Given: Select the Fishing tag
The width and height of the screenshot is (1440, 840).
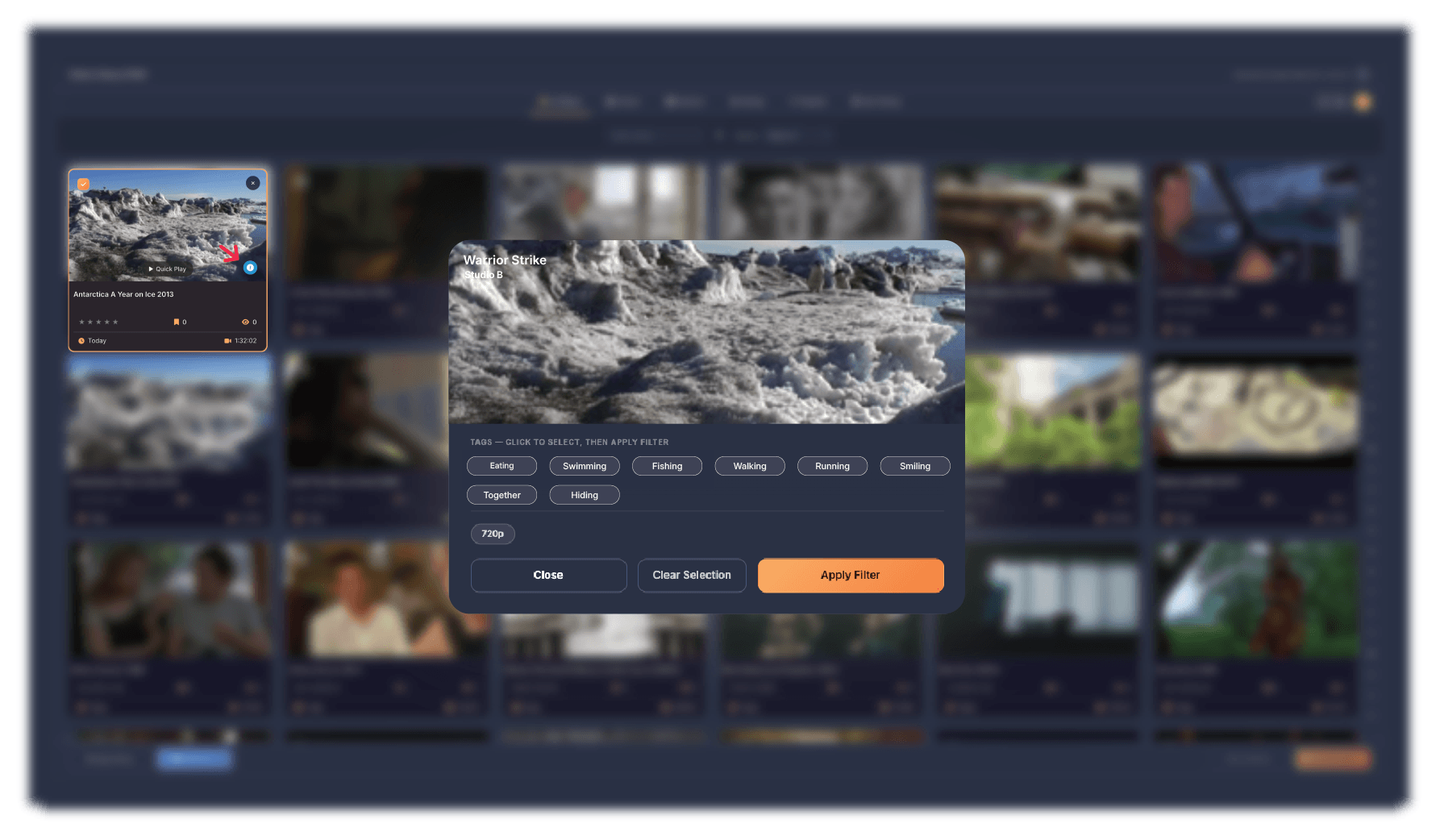Looking at the screenshot, I should 667,466.
